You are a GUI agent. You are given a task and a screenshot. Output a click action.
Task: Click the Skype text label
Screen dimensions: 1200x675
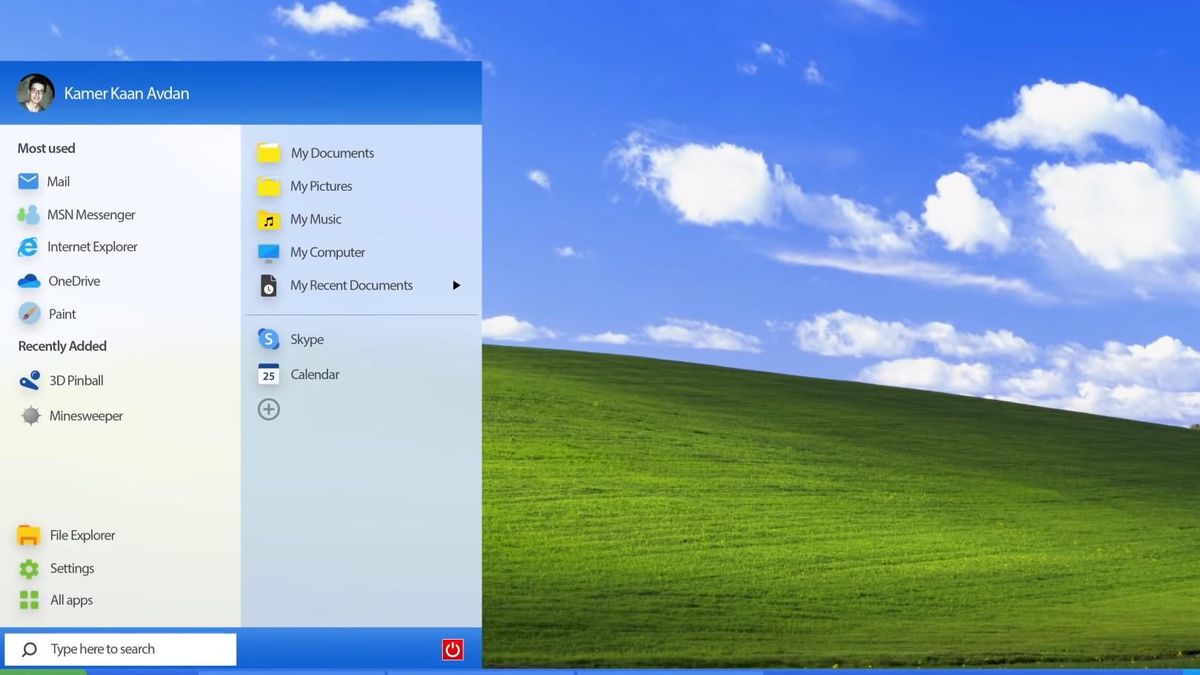pos(307,340)
